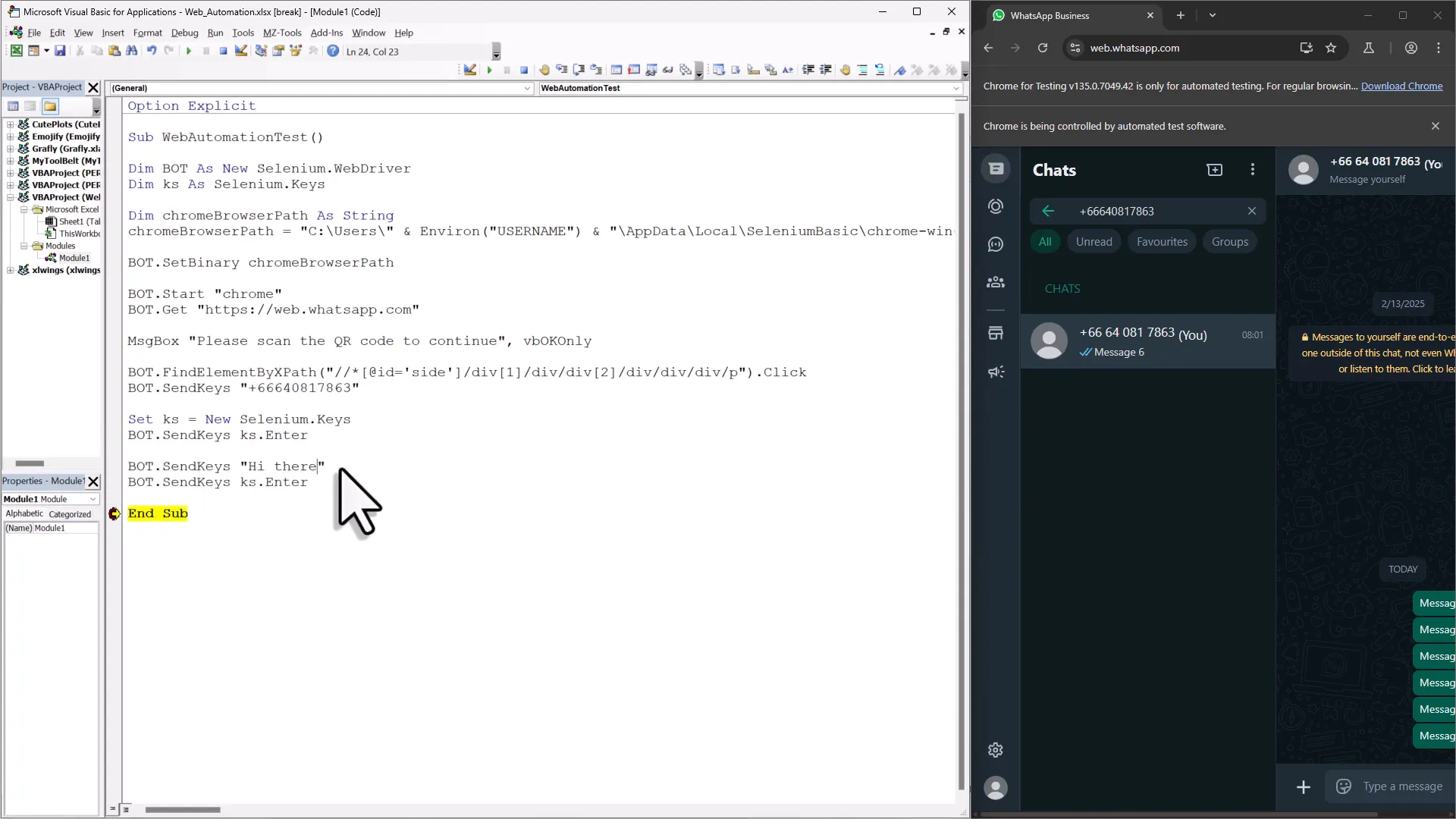The width and height of the screenshot is (1456, 819).
Task: Toggle folders view in Project pane
Action: (50, 106)
